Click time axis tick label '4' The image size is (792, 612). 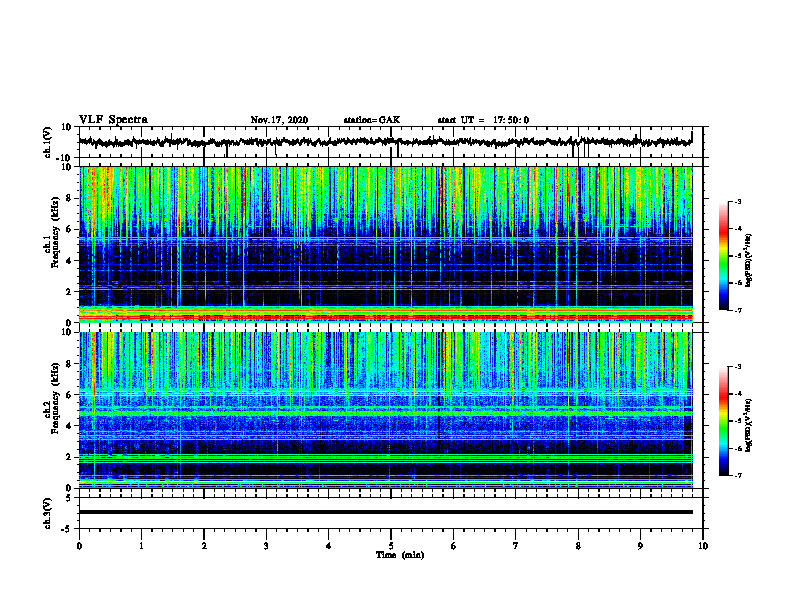(x=329, y=546)
